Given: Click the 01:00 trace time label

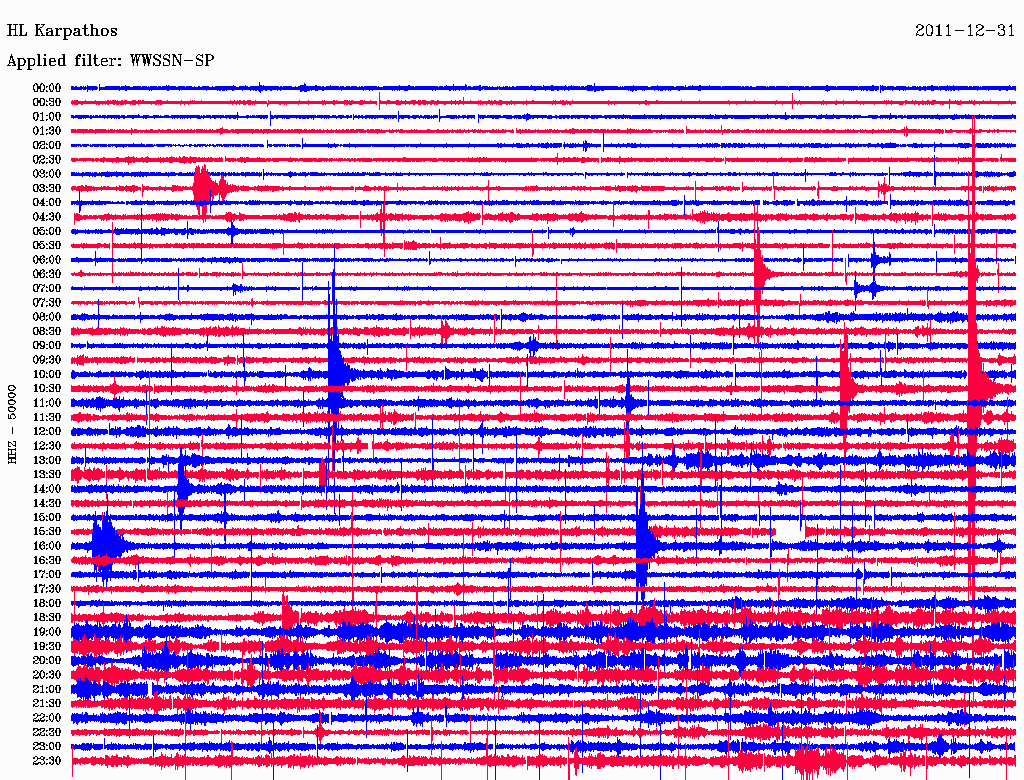Looking at the screenshot, I should tap(46, 116).
